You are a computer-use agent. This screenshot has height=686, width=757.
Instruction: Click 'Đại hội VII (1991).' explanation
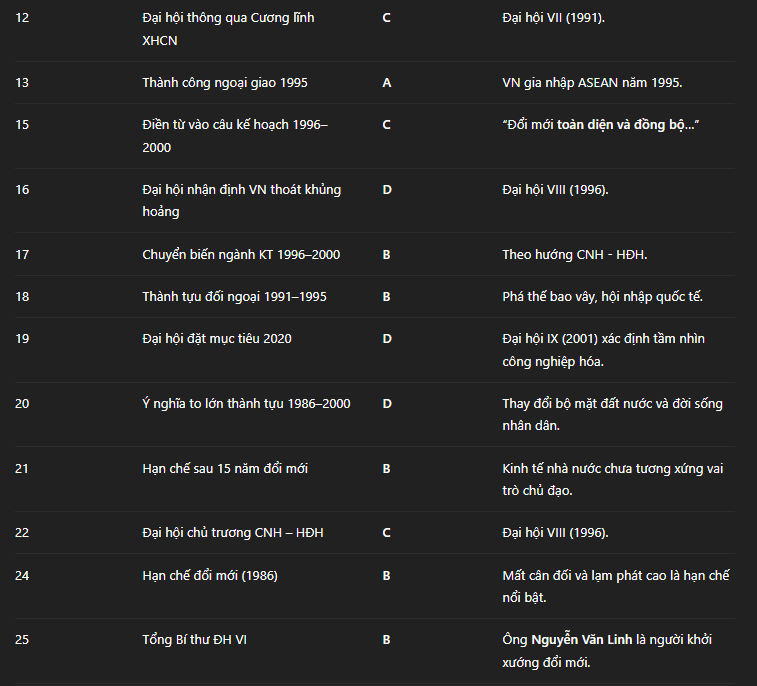[553, 18]
